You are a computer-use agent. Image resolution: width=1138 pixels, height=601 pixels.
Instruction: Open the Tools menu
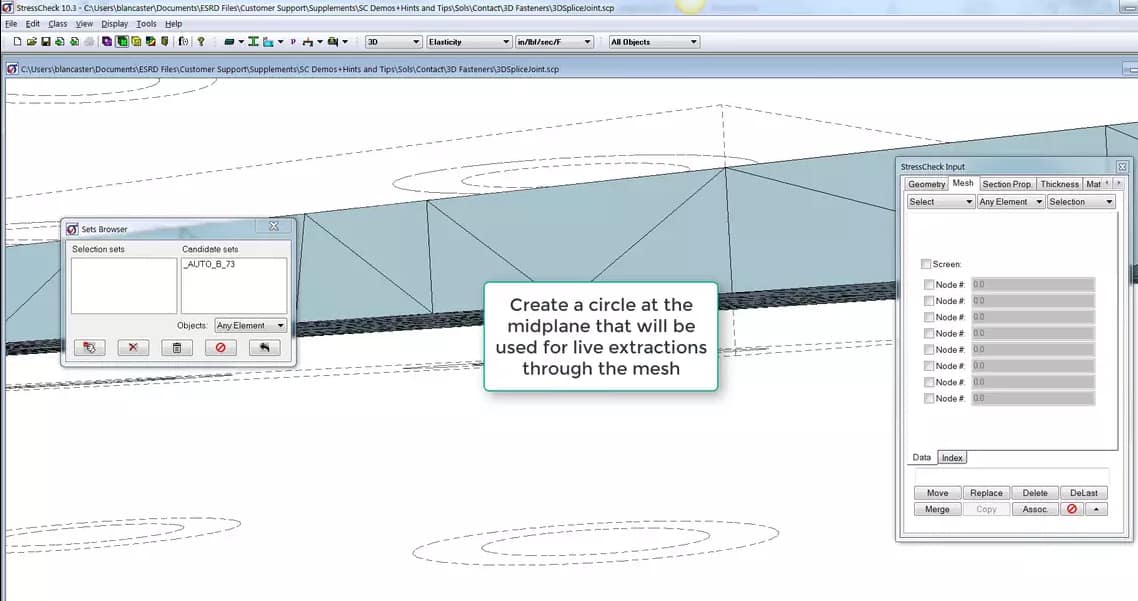pyautogui.click(x=146, y=22)
